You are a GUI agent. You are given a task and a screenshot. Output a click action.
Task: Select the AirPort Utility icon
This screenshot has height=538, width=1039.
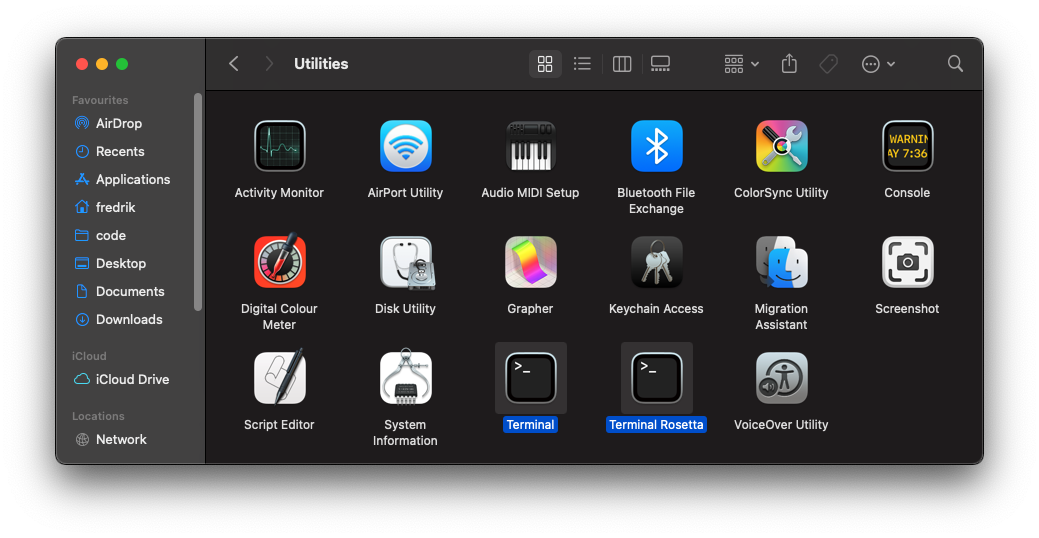pyautogui.click(x=406, y=146)
